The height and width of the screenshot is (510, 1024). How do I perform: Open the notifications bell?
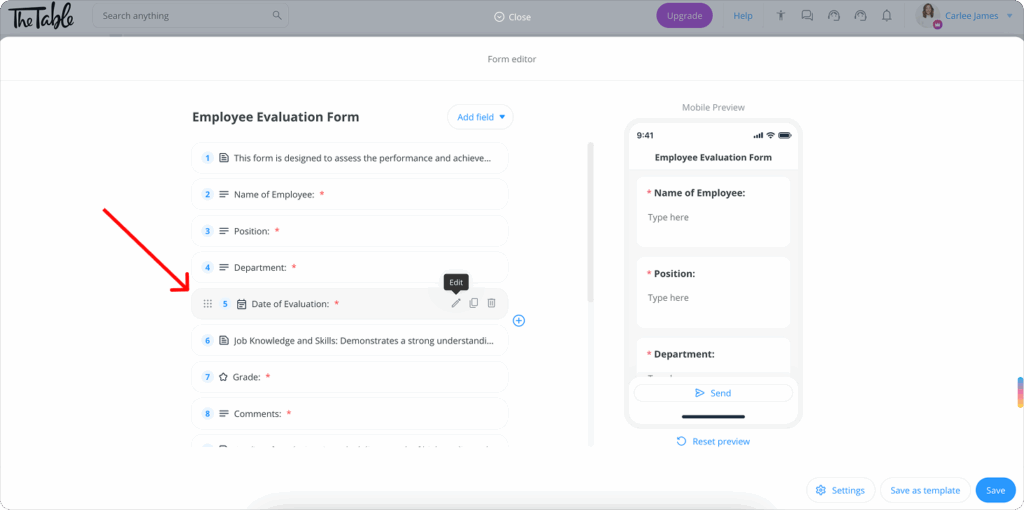(x=886, y=16)
